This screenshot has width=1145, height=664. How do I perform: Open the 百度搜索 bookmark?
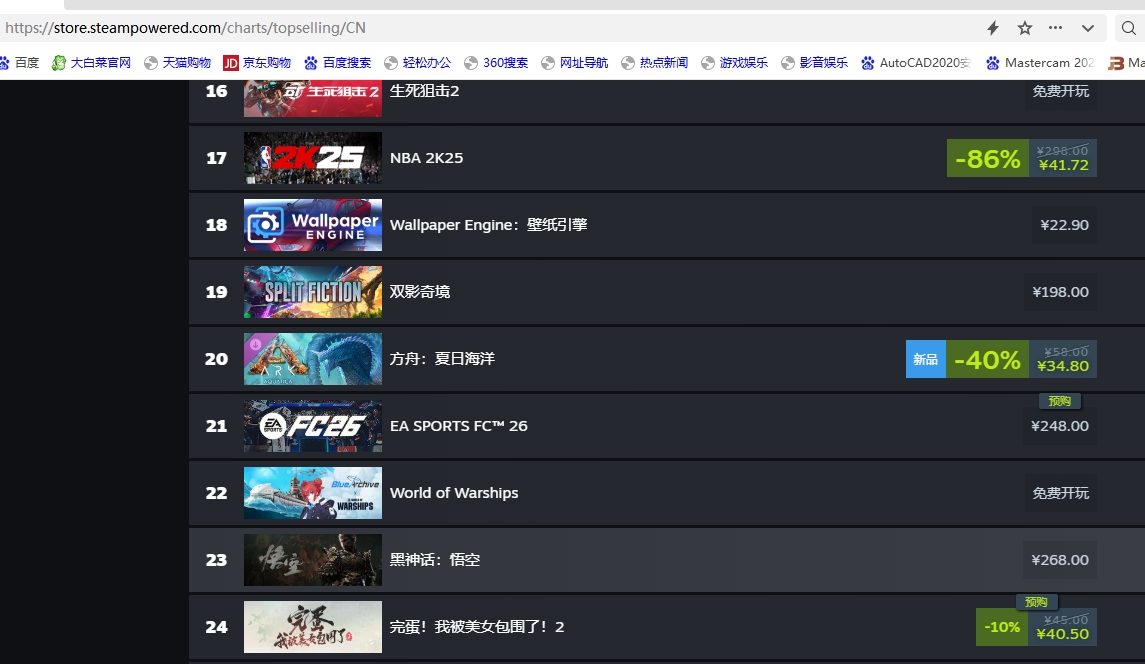[337, 63]
